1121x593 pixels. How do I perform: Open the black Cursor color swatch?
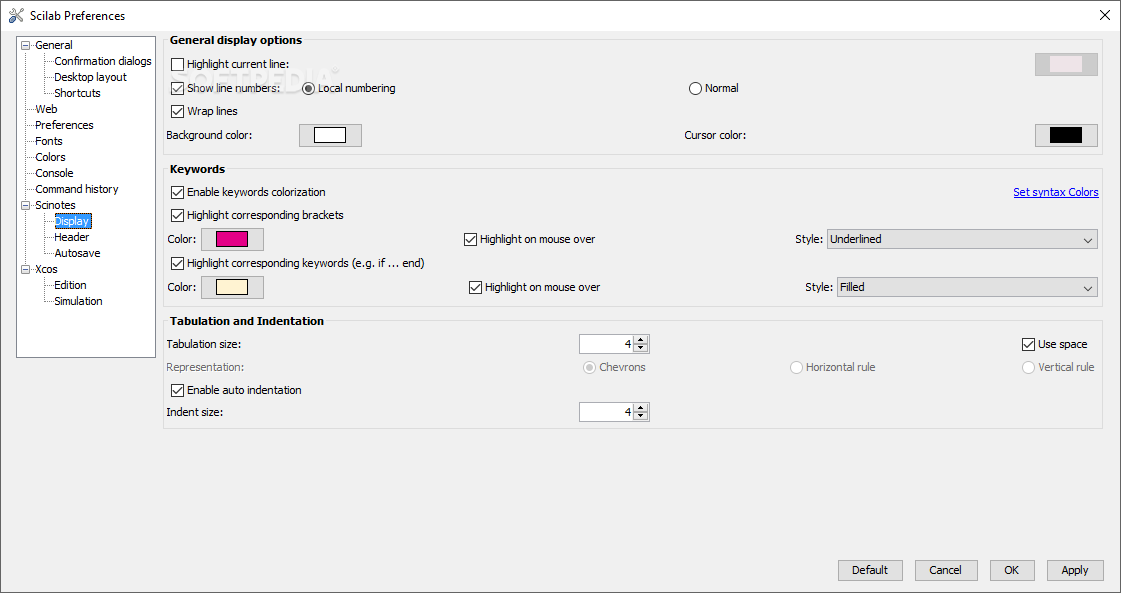click(x=1066, y=135)
